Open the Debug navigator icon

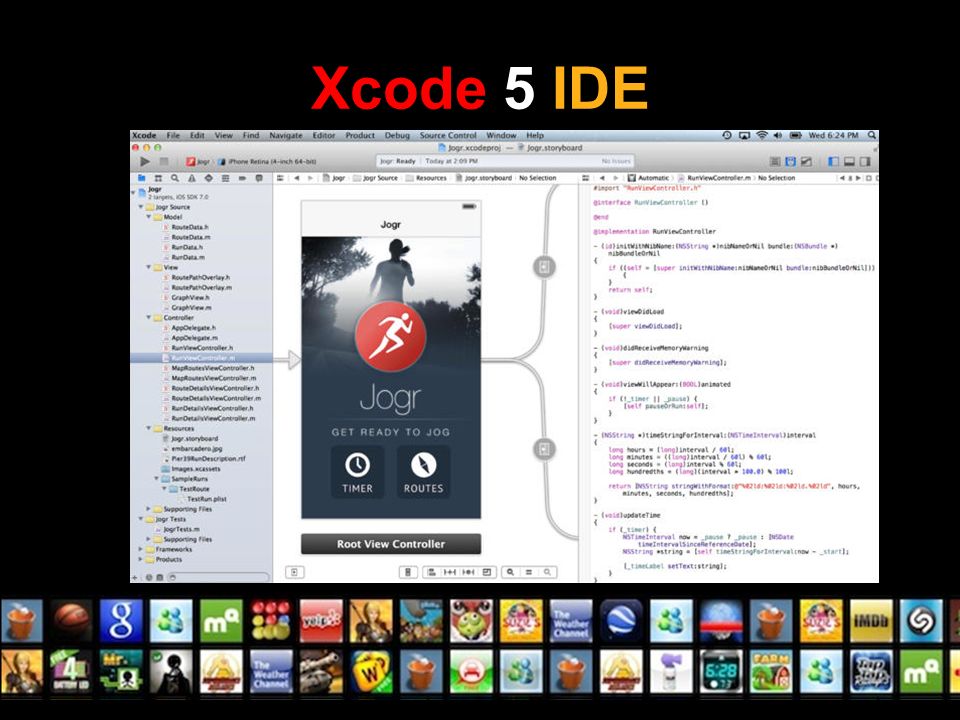pos(225,178)
